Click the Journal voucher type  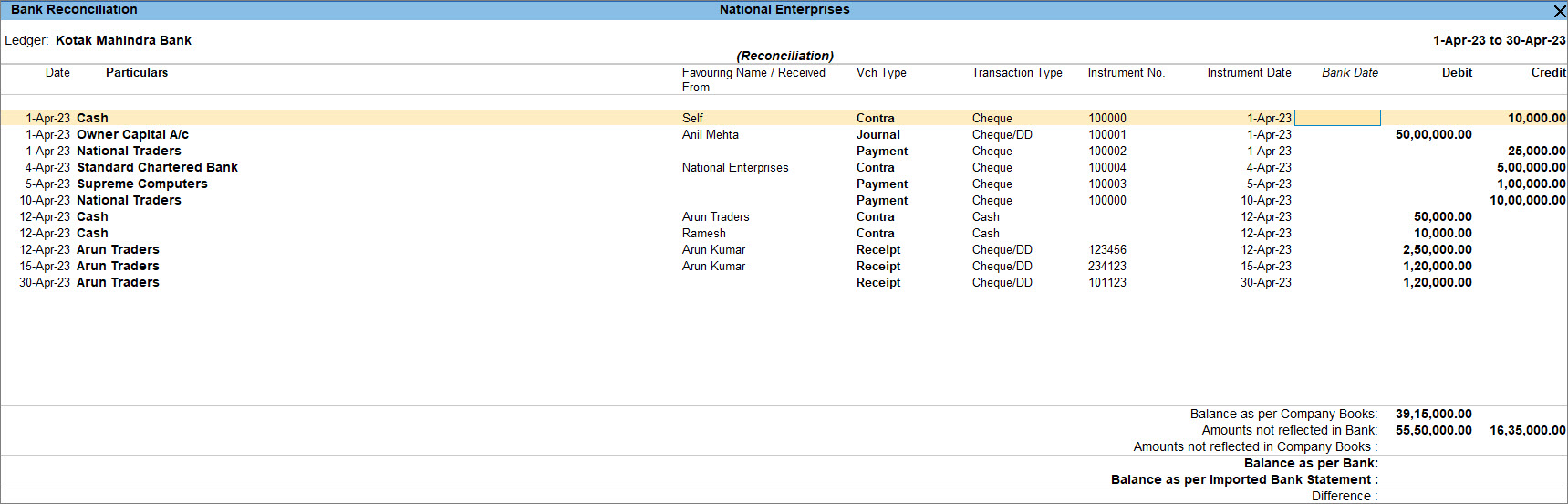tap(877, 134)
